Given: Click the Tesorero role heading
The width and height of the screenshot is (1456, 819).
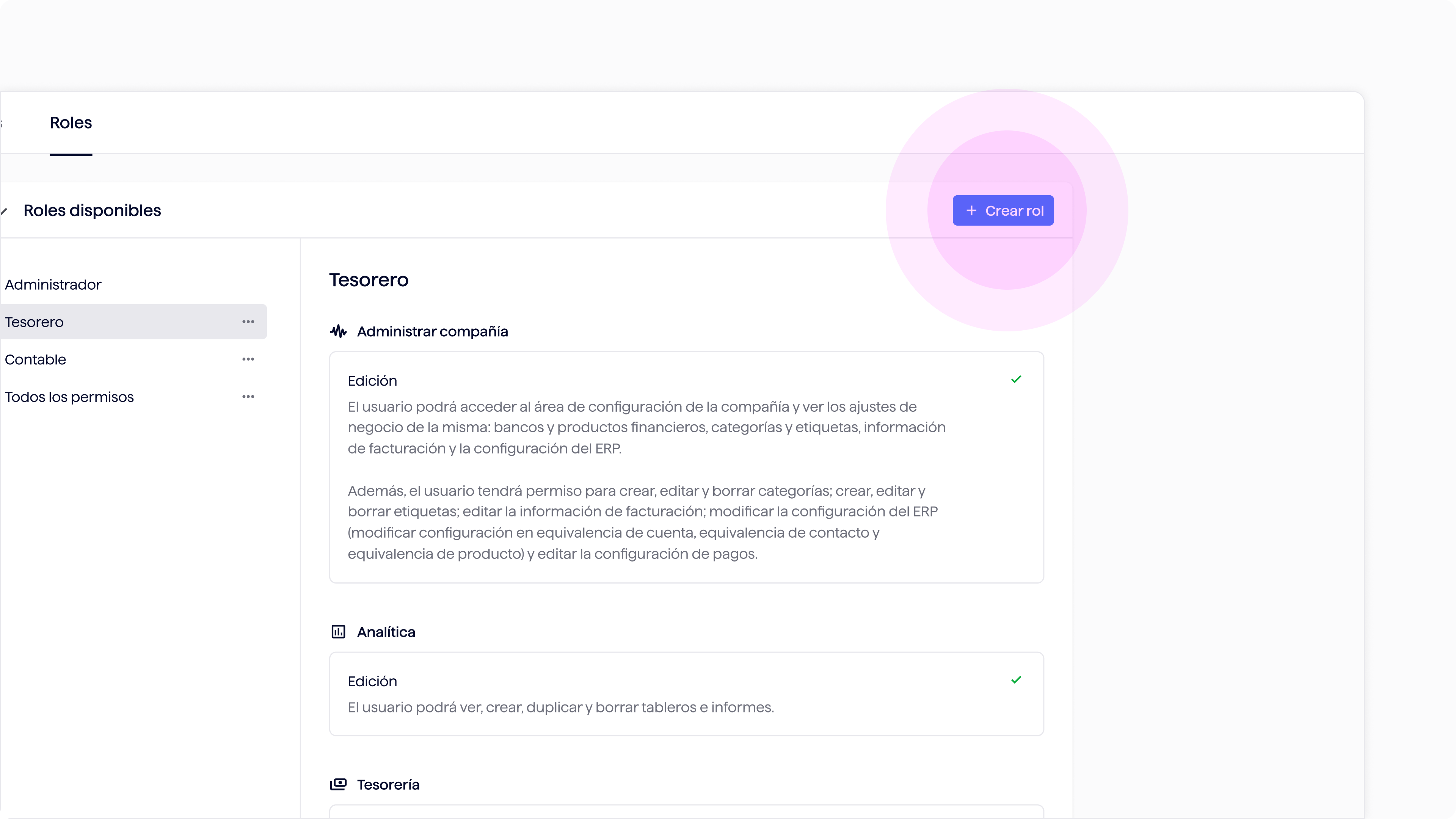Looking at the screenshot, I should click(x=369, y=280).
